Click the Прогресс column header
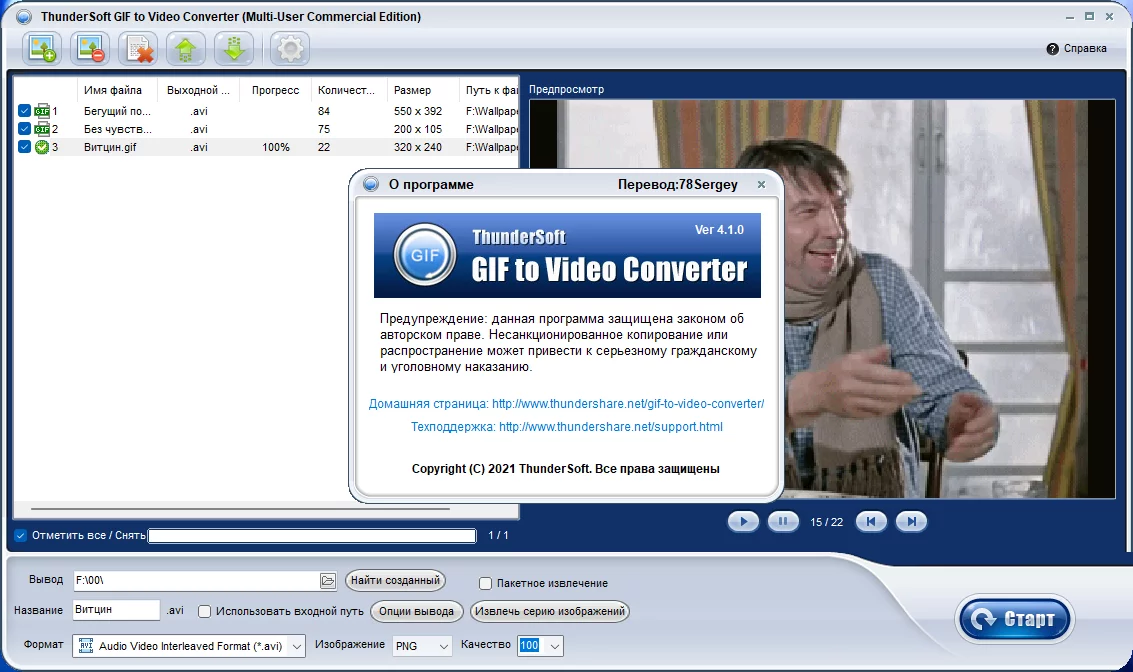Screen dimensions: 1133x672 click(275, 90)
